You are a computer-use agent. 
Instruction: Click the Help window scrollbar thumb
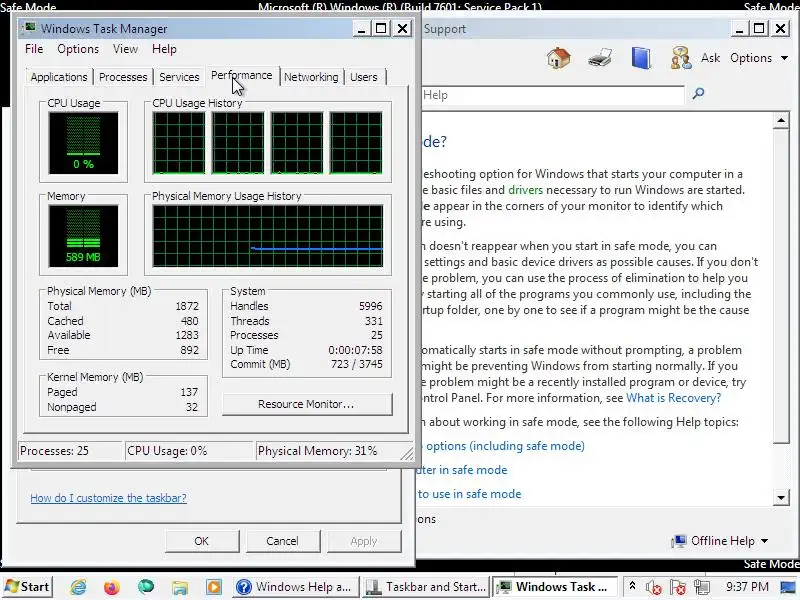[x=781, y=286]
